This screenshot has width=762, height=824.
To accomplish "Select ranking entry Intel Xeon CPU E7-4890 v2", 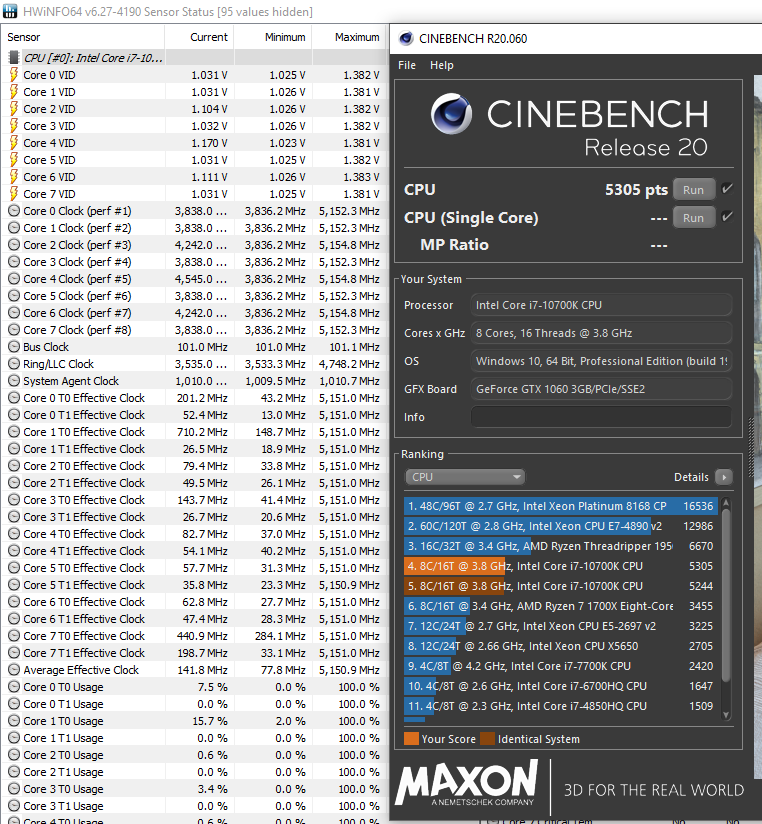I will tap(561, 526).
